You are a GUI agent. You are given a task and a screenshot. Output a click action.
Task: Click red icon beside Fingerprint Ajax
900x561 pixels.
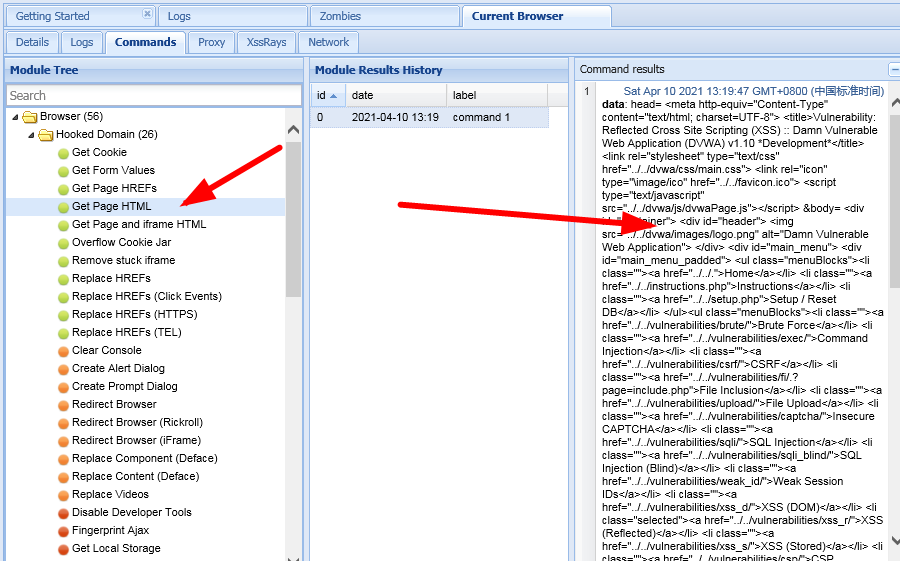[63, 531]
